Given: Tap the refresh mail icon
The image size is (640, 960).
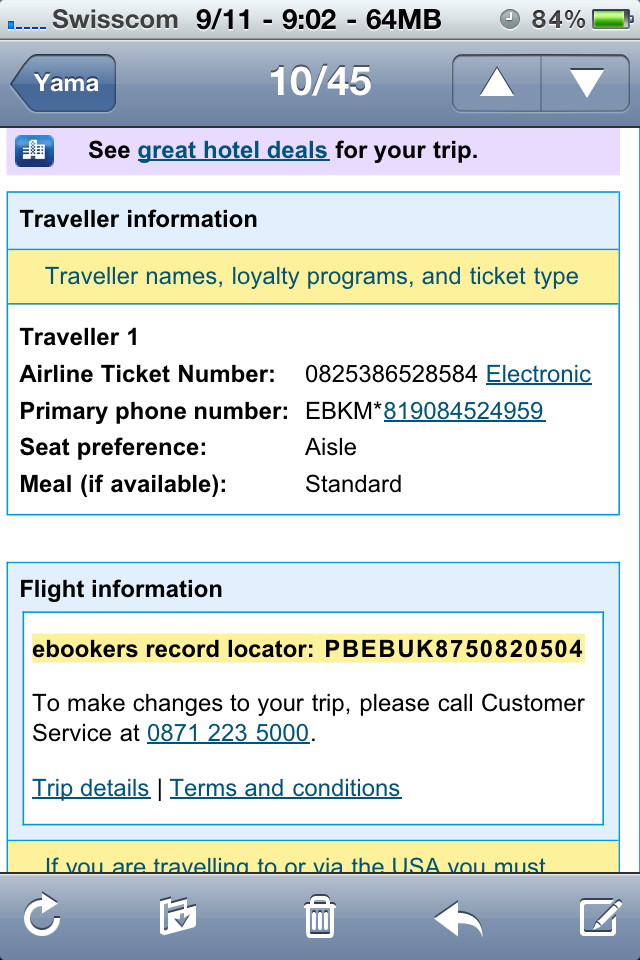Looking at the screenshot, I should pyautogui.click(x=42, y=915).
